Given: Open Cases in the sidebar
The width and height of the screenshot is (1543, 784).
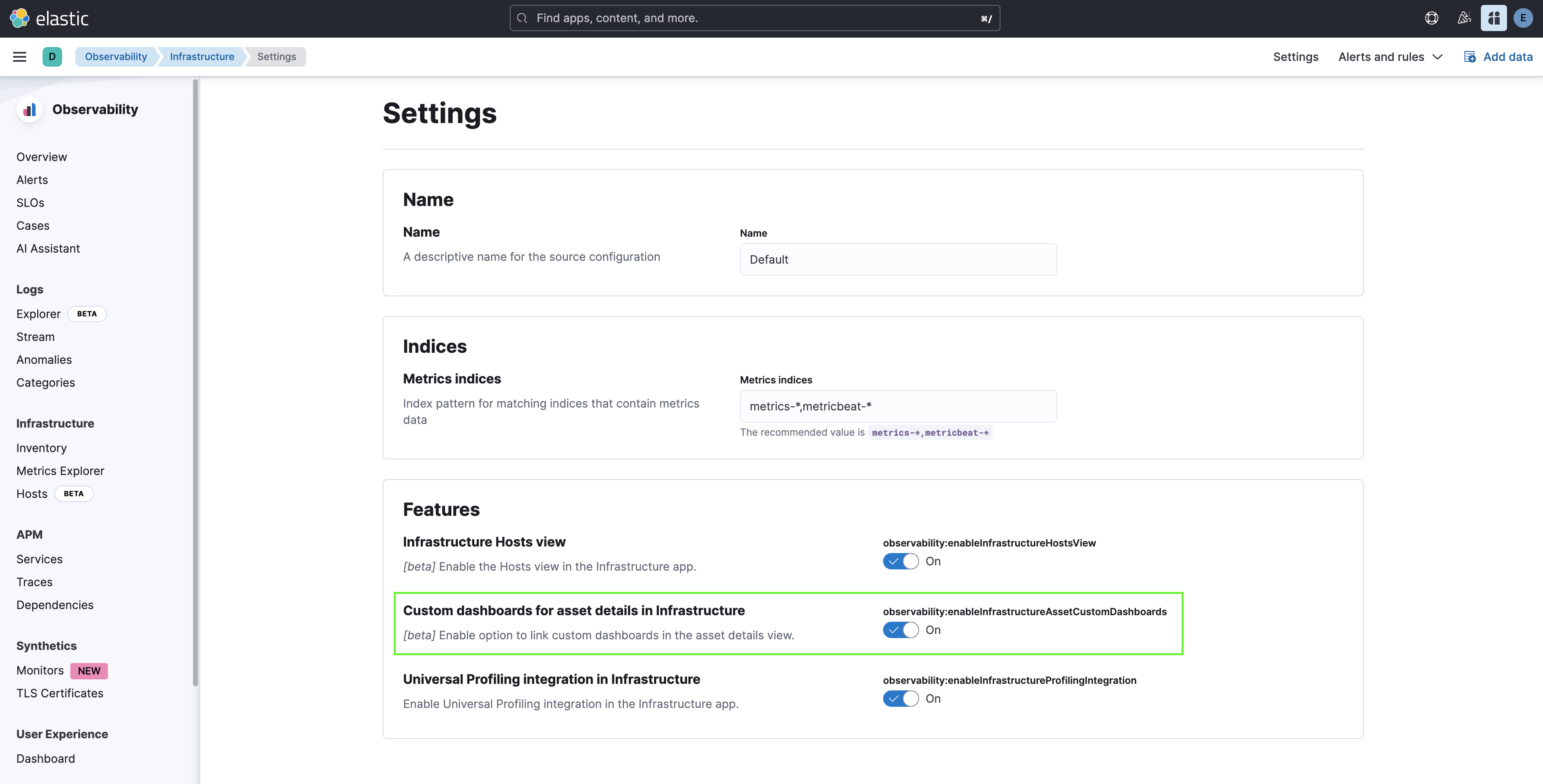Looking at the screenshot, I should pos(33,226).
